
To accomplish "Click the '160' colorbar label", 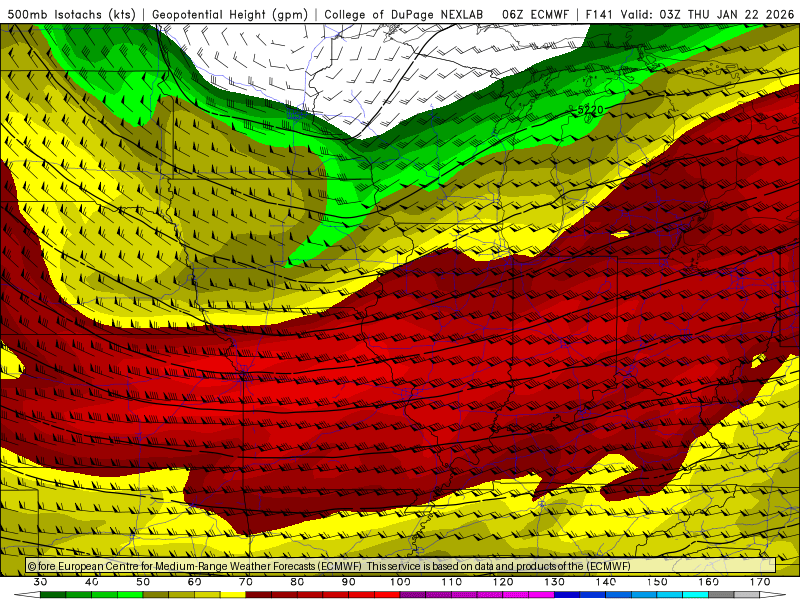I will coord(709,582).
